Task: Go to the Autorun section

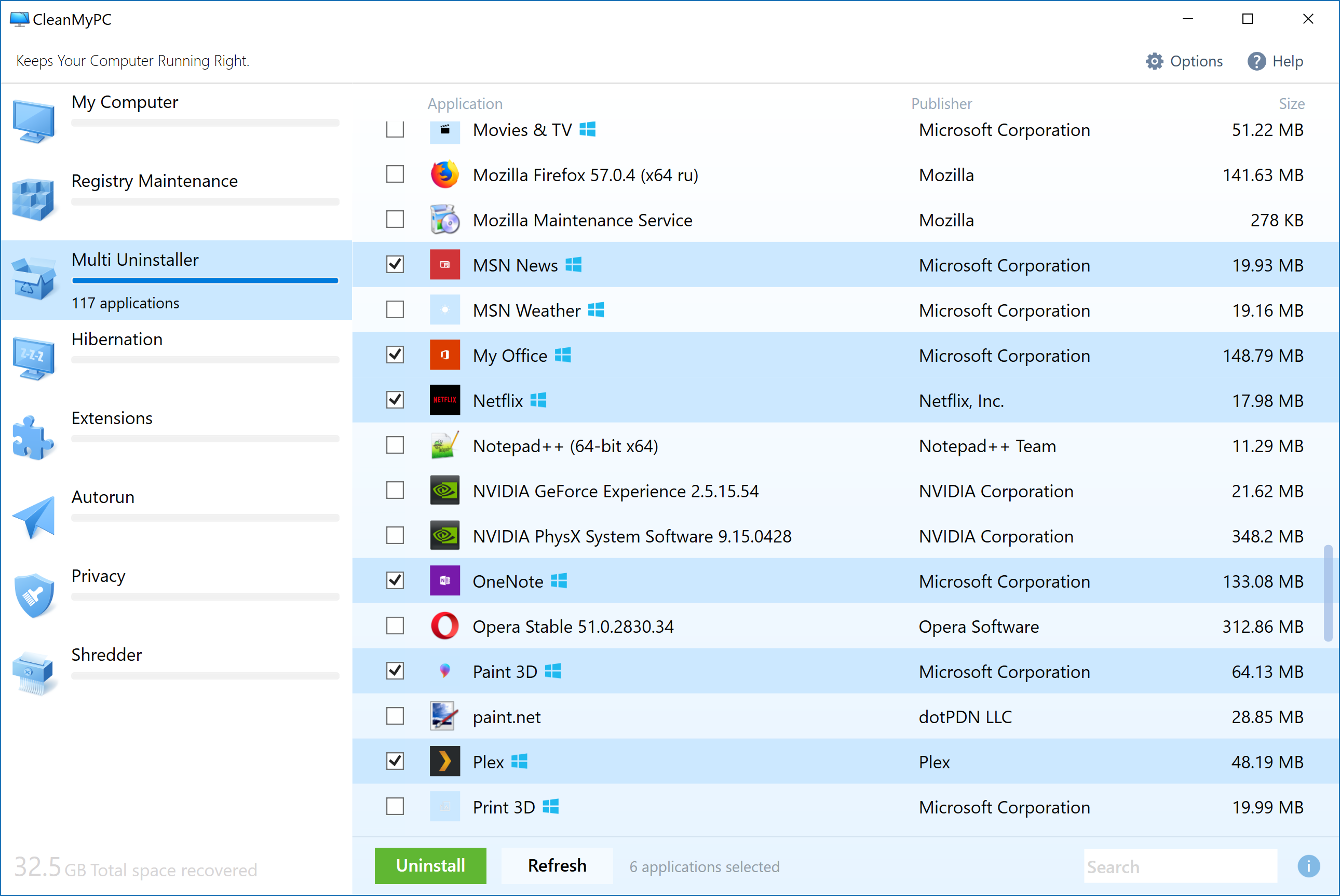Action: [x=176, y=516]
